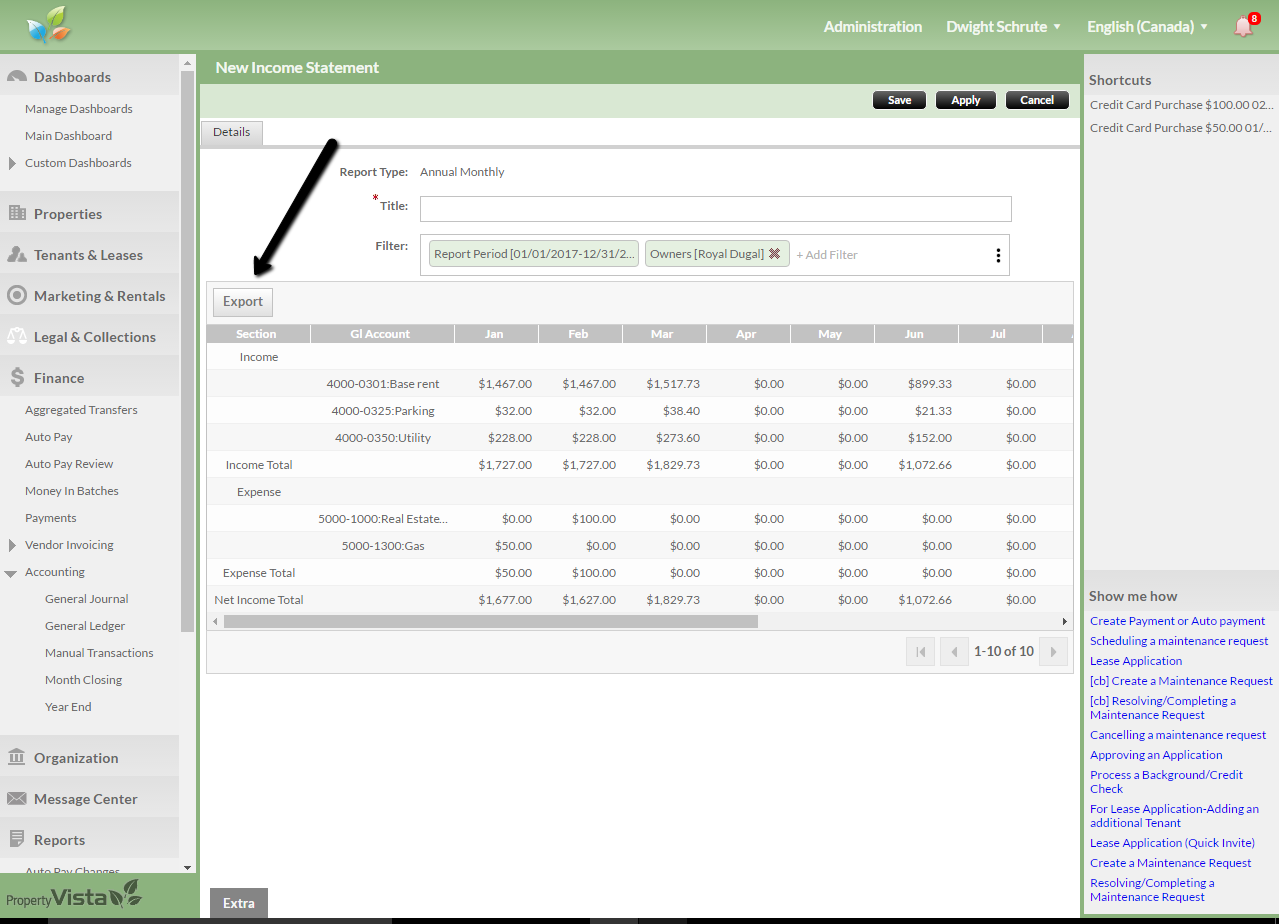Click the Export button
This screenshot has width=1279, height=924.
(x=242, y=301)
